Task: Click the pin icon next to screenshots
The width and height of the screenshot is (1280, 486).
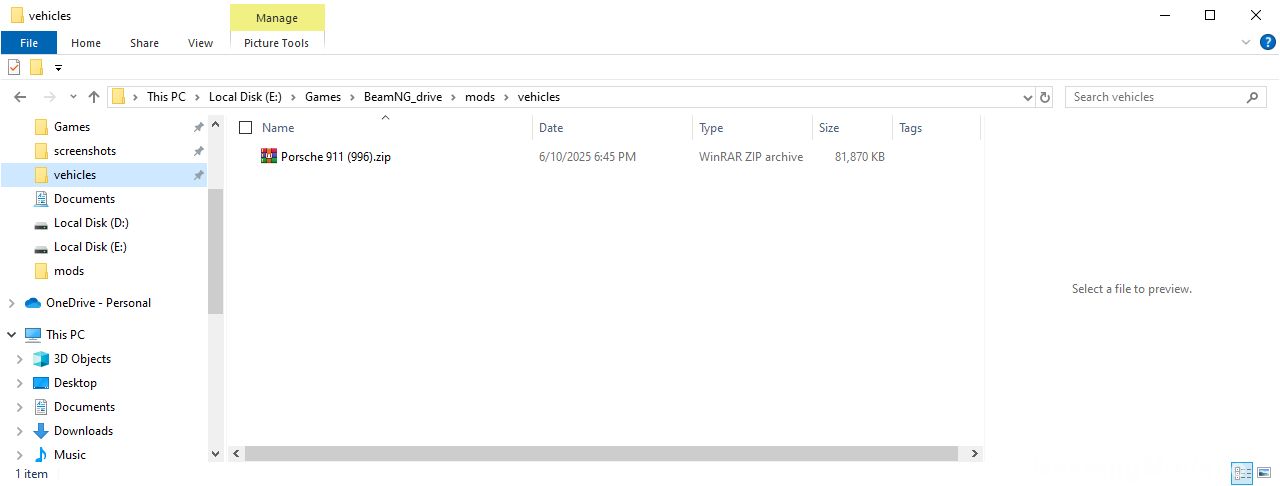Action: (198, 151)
